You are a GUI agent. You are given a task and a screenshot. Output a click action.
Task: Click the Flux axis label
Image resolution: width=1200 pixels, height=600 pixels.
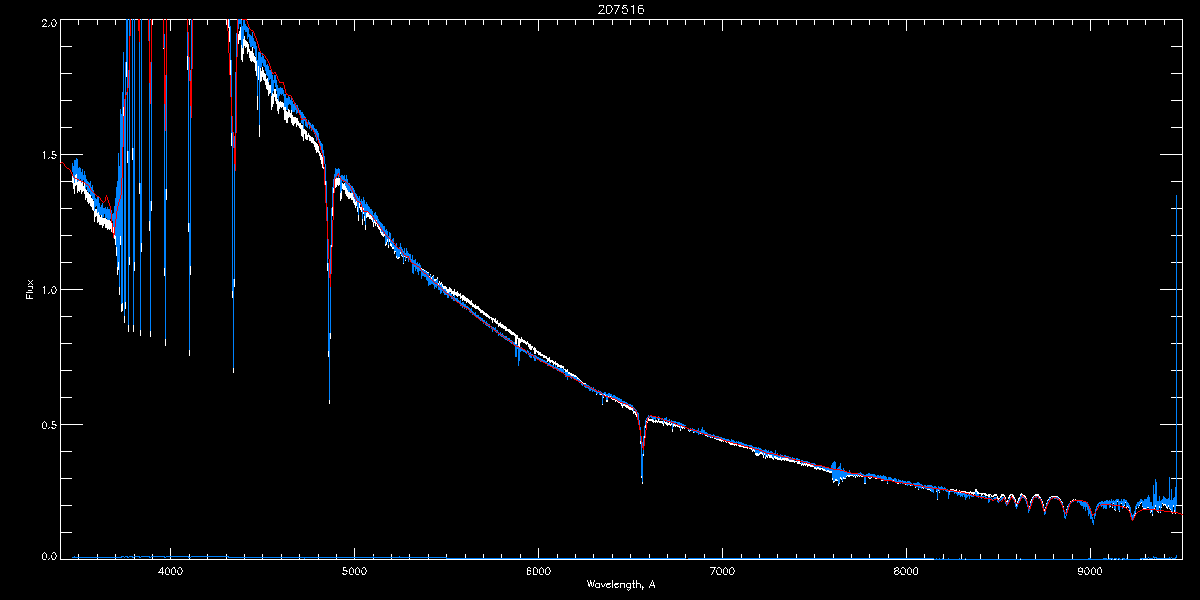(x=29, y=291)
